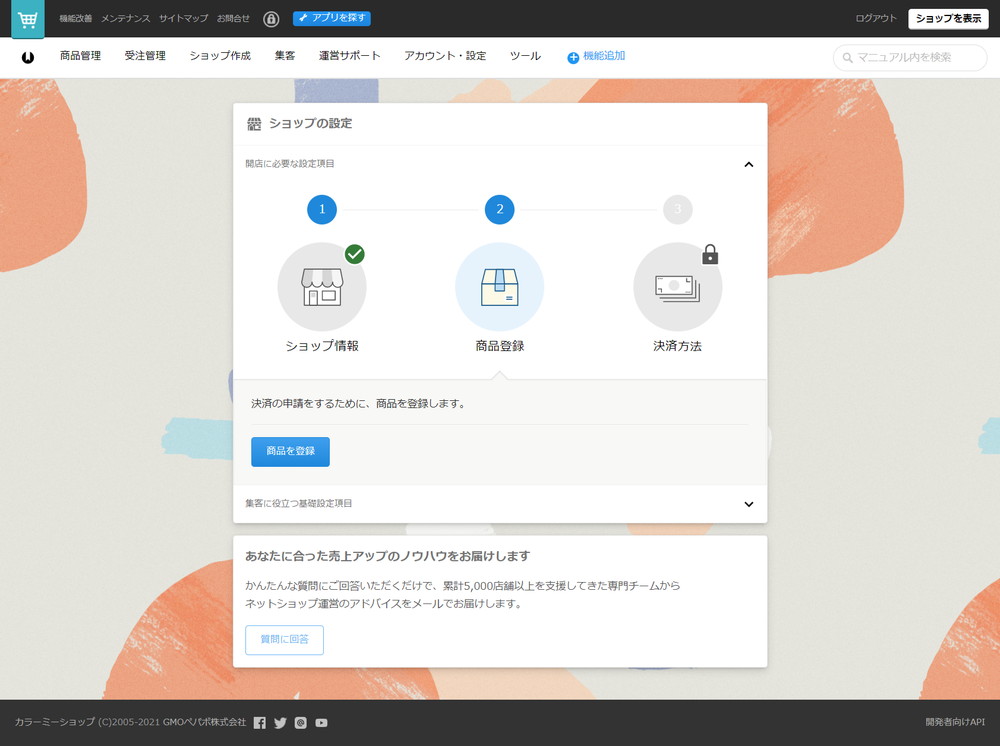The image size is (1000, 746).
Task: Open the Instagram icon in footer
Action: [x=301, y=722]
